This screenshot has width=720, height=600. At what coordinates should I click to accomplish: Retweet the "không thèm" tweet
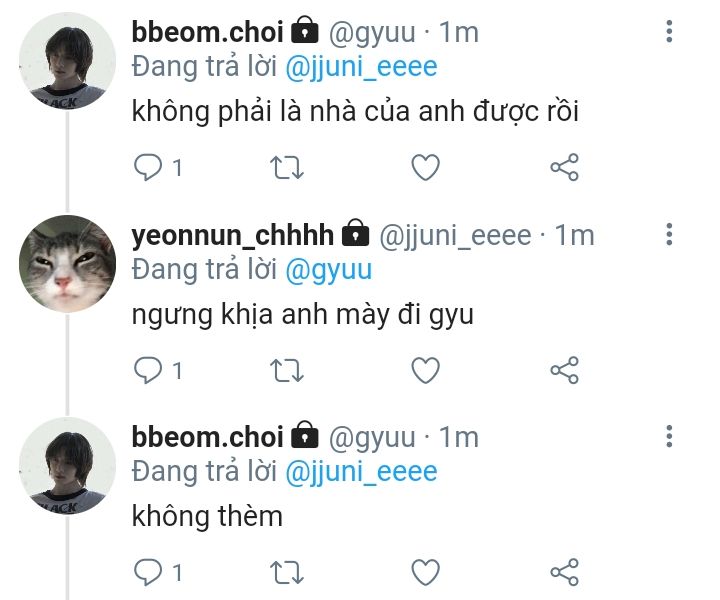[x=287, y=572]
